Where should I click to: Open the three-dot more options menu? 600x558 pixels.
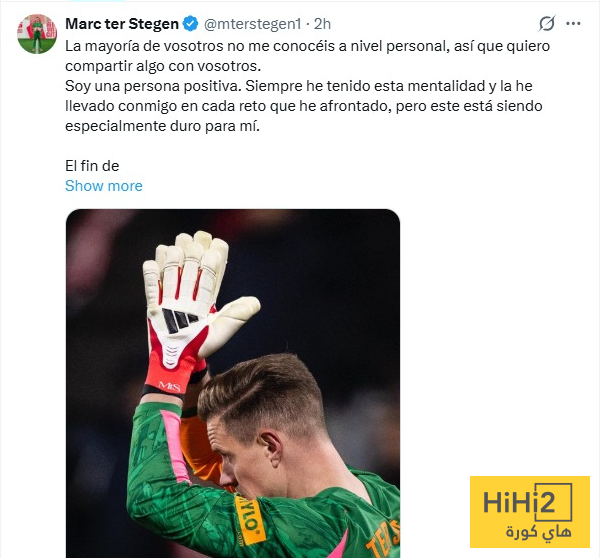(573, 24)
